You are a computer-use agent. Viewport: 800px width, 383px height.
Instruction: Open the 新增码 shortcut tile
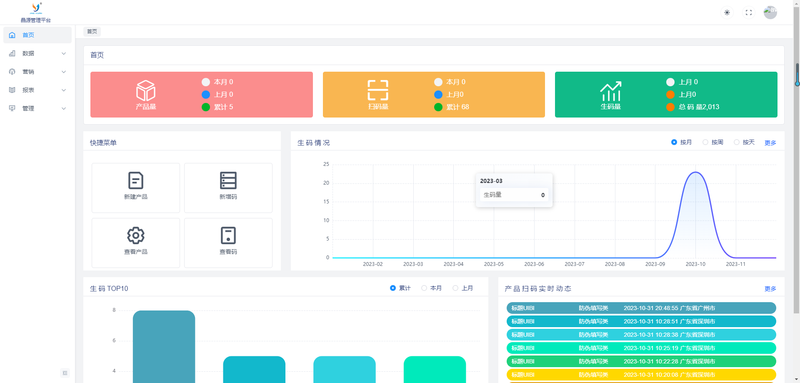(x=228, y=188)
